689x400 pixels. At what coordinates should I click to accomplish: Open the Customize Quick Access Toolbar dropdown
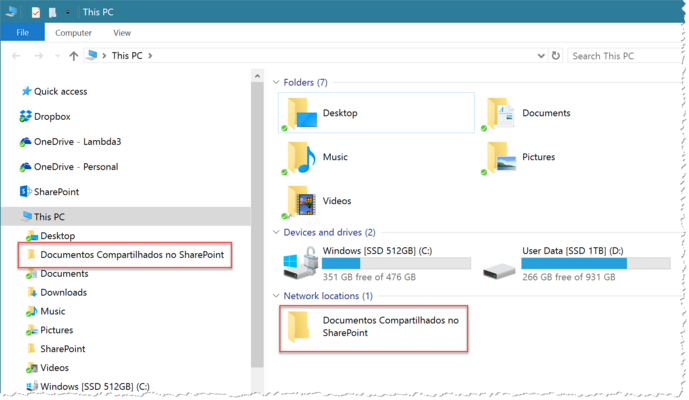(x=67, y=13)
